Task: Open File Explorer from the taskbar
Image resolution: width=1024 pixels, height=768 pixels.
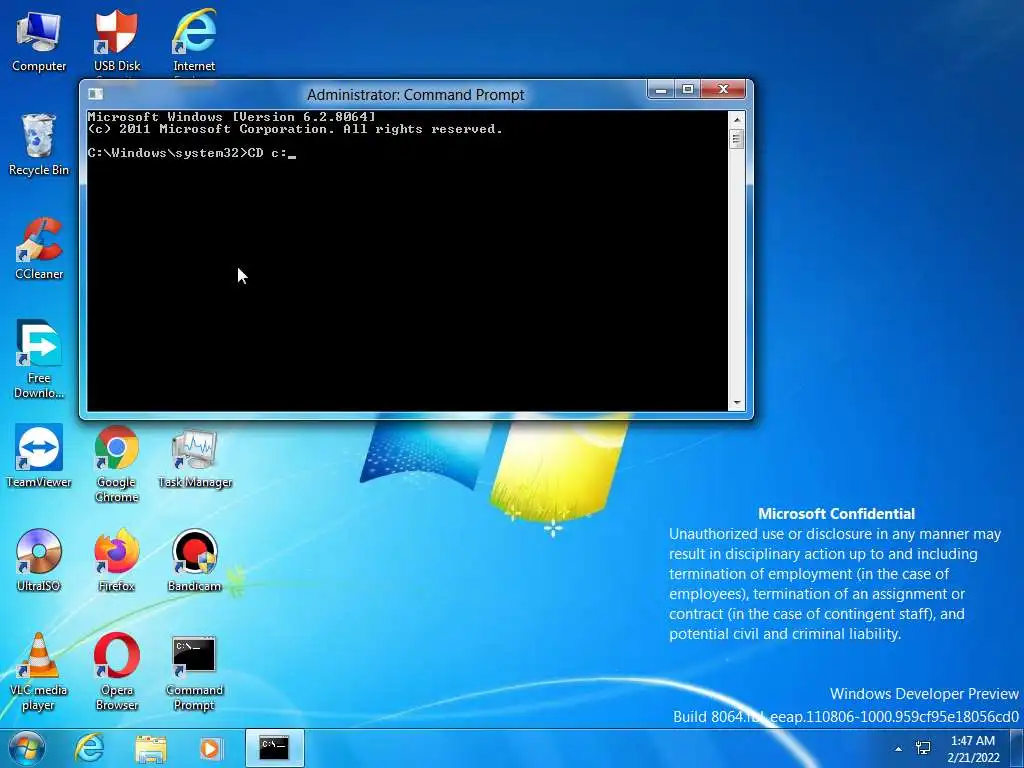Action: pyautogui.click(x=150, y=748)
